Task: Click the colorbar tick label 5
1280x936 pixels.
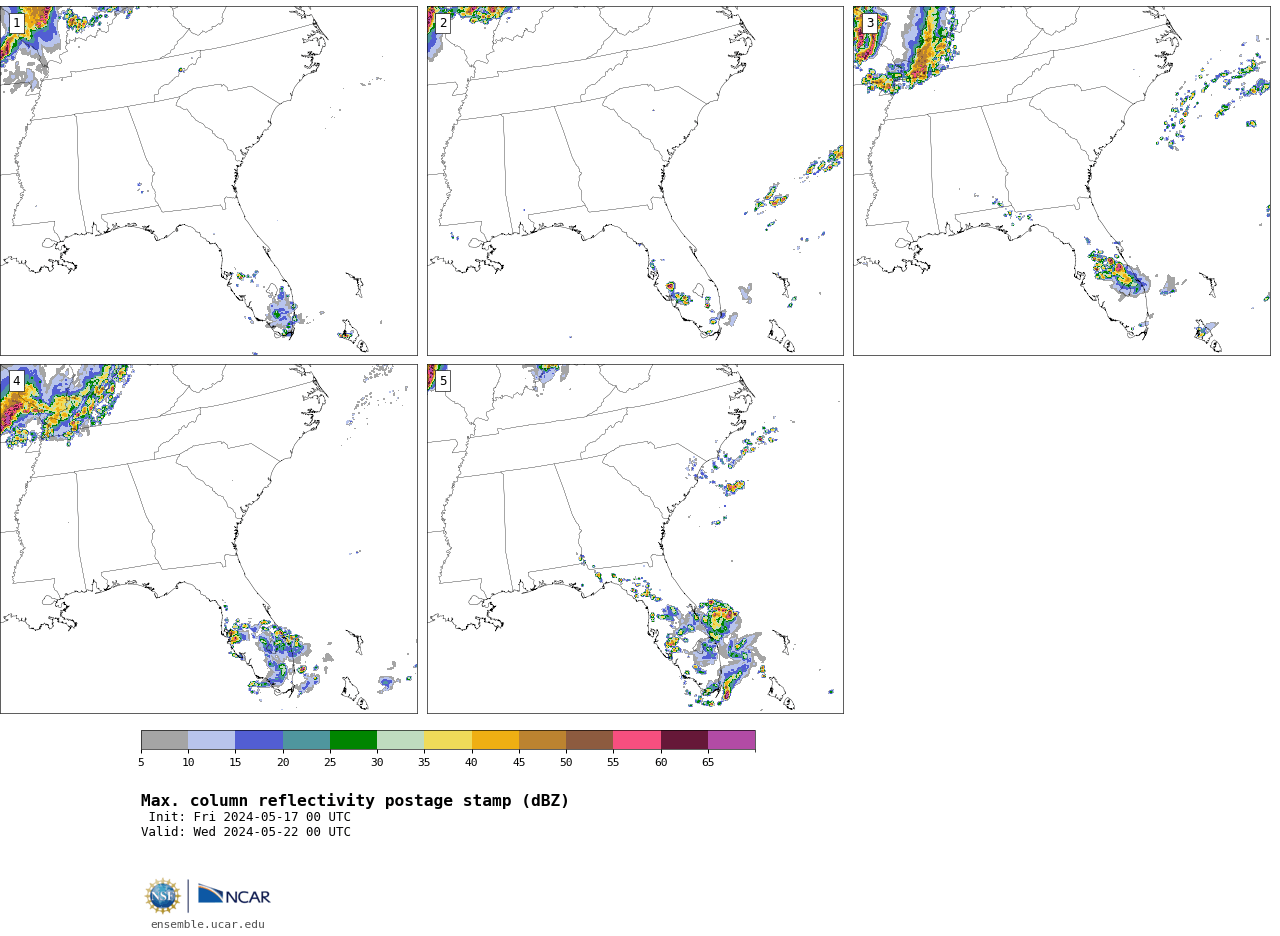Action: tap(141, 763)
